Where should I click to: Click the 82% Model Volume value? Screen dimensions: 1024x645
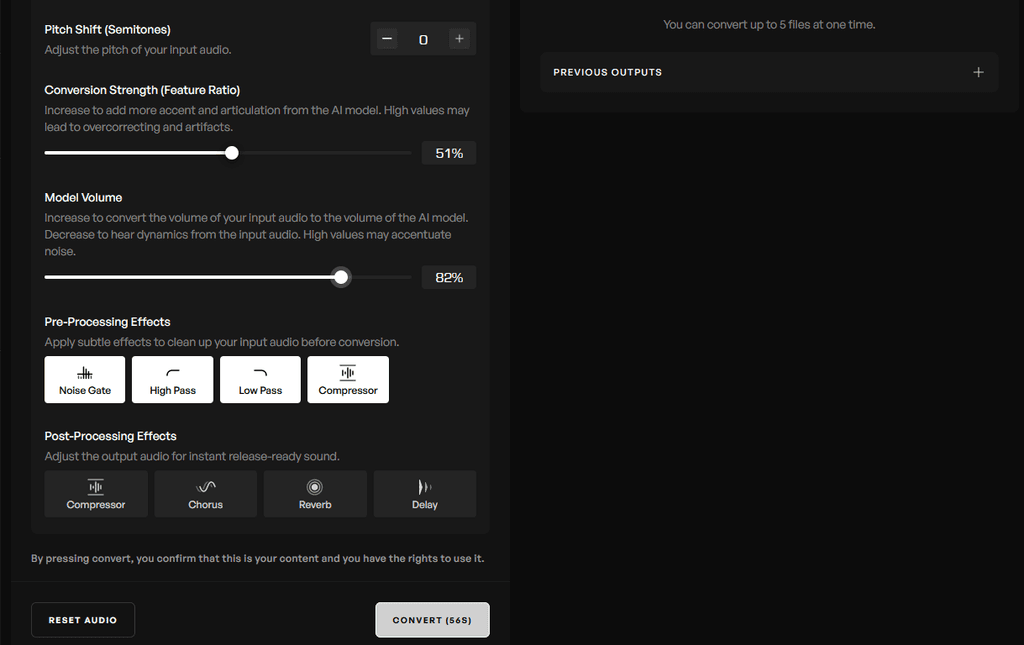coord(448,277)
